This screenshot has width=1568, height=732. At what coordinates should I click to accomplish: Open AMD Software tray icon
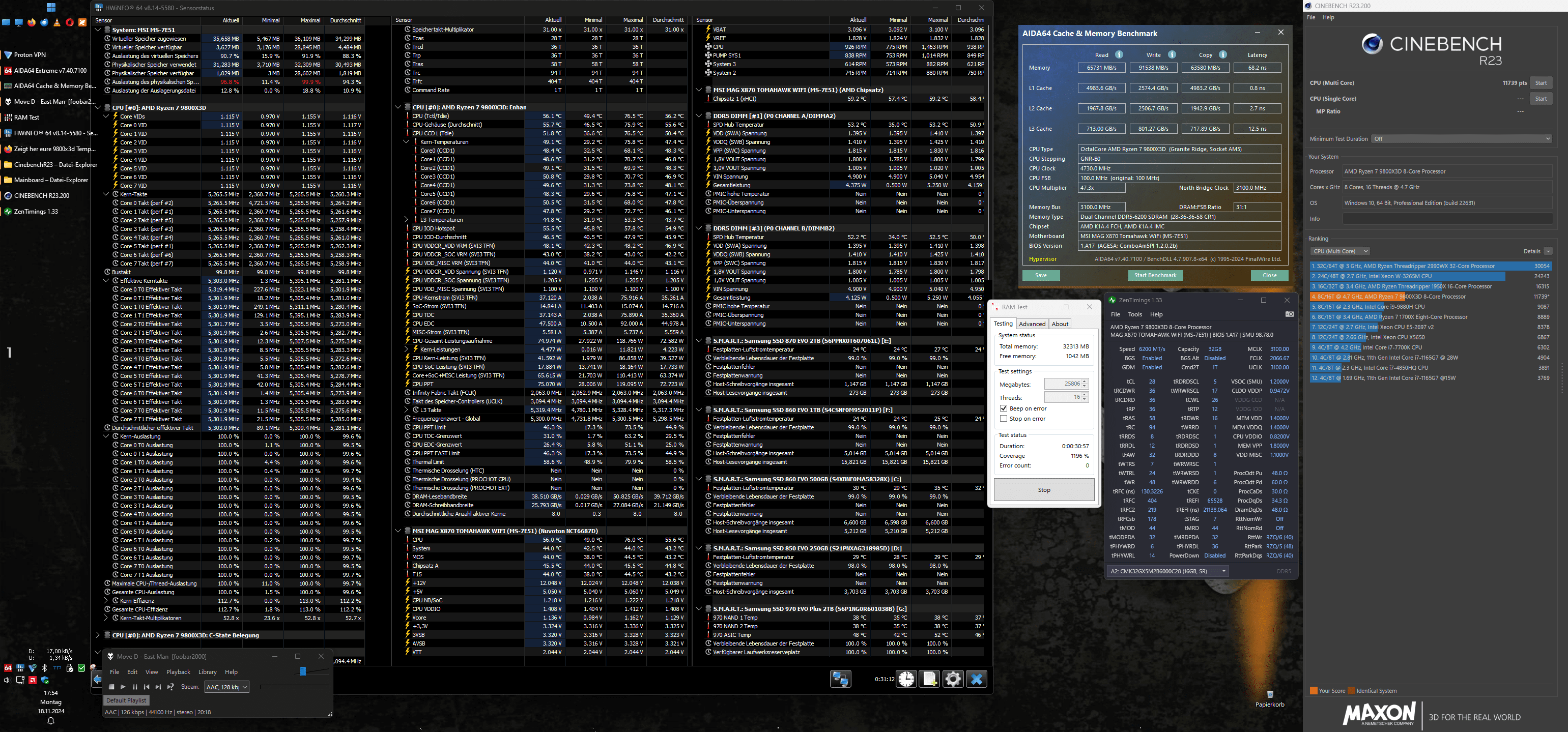coord(32,680)
